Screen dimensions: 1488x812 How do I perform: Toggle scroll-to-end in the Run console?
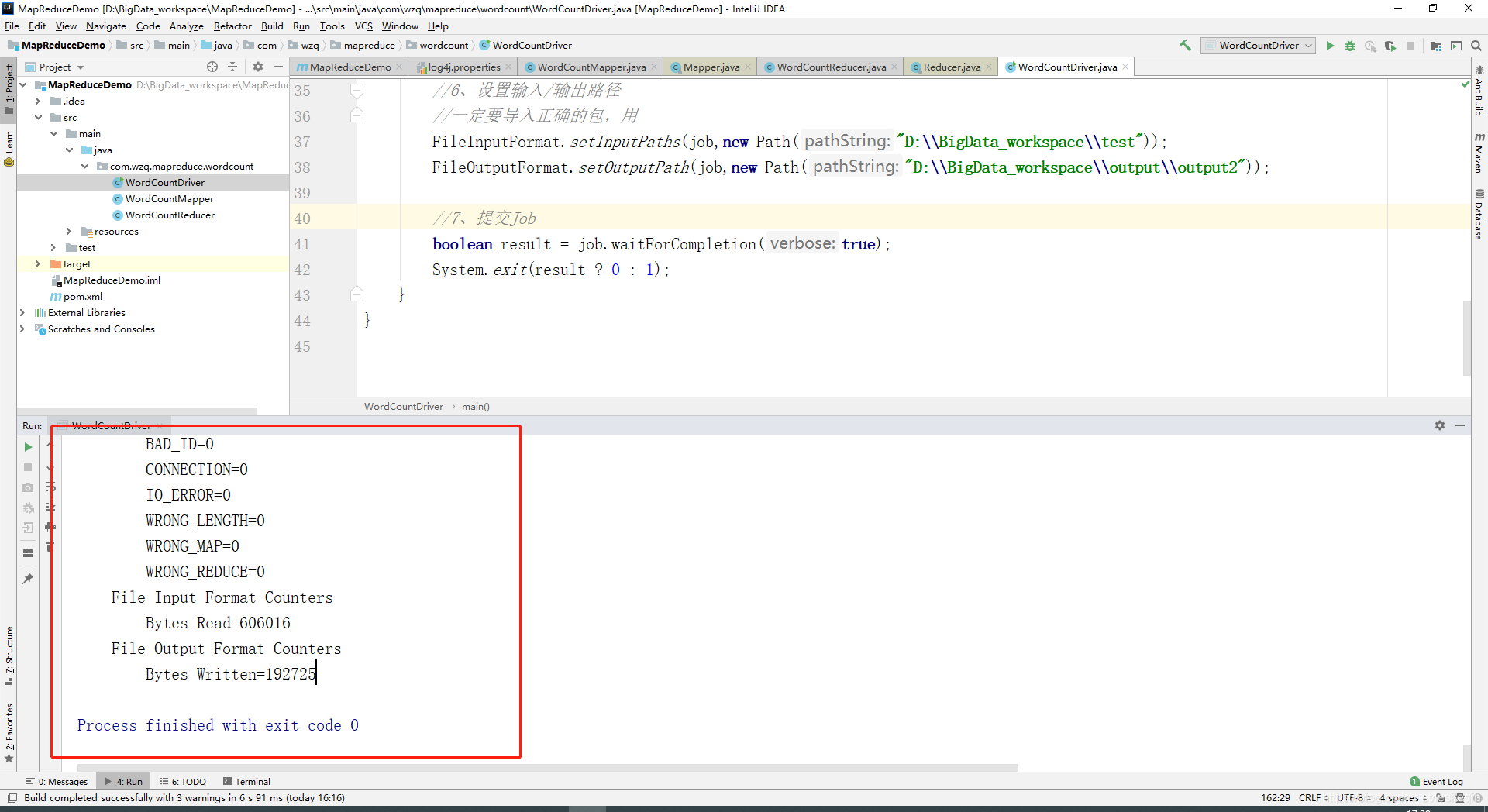coord(50,507)
